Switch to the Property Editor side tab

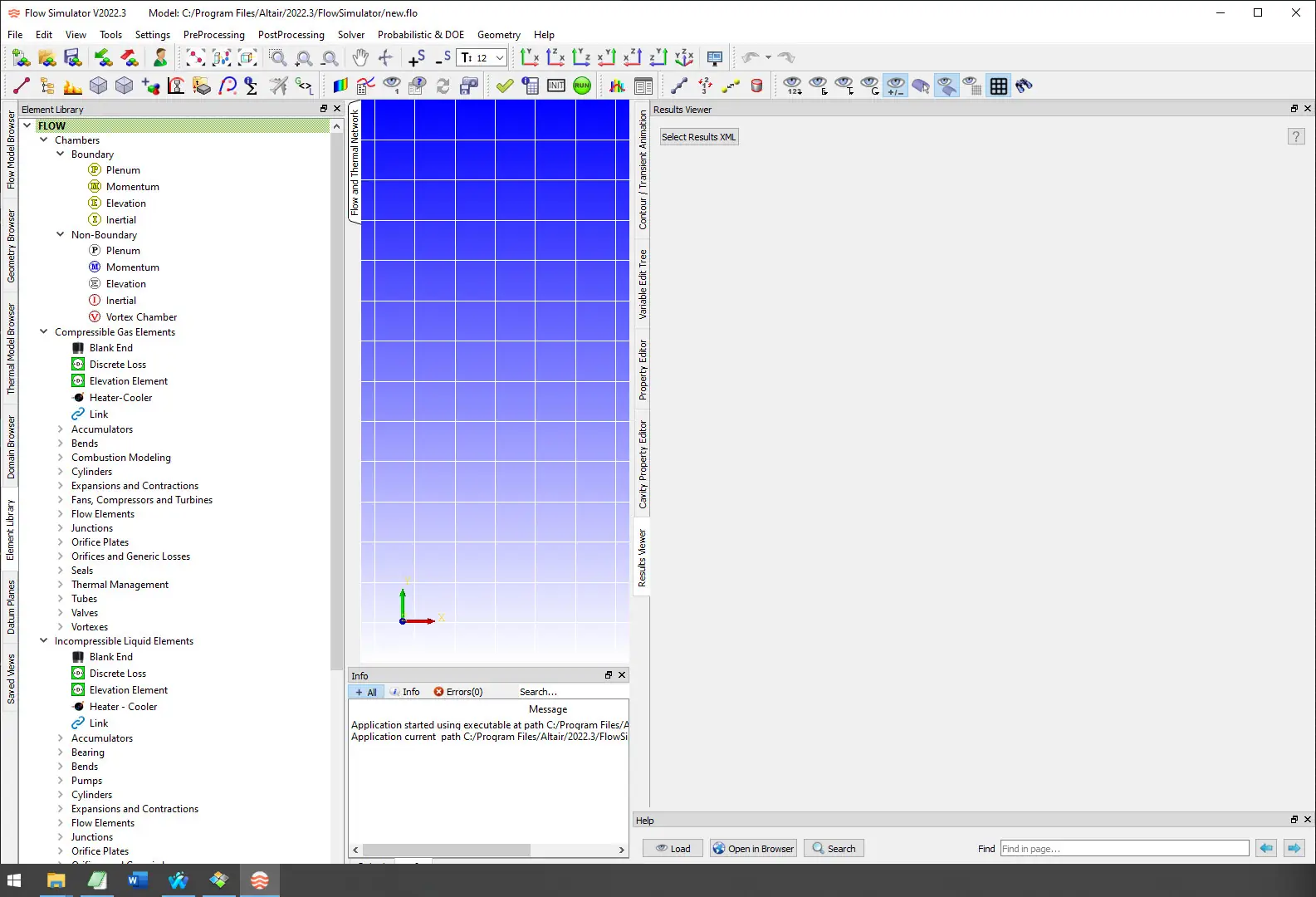(x=643, y=370)
